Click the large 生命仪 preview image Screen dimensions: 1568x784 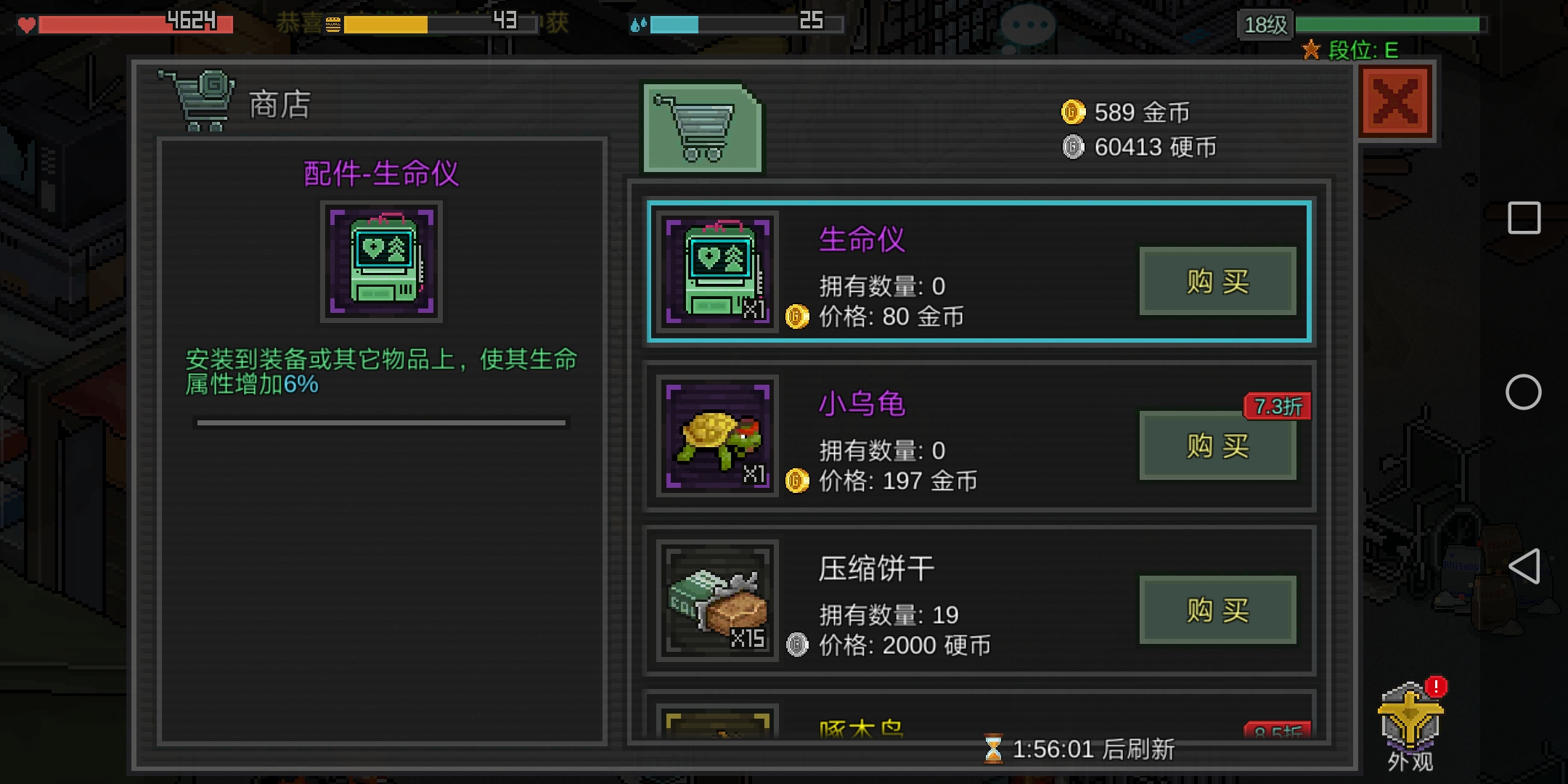(382, 261)
